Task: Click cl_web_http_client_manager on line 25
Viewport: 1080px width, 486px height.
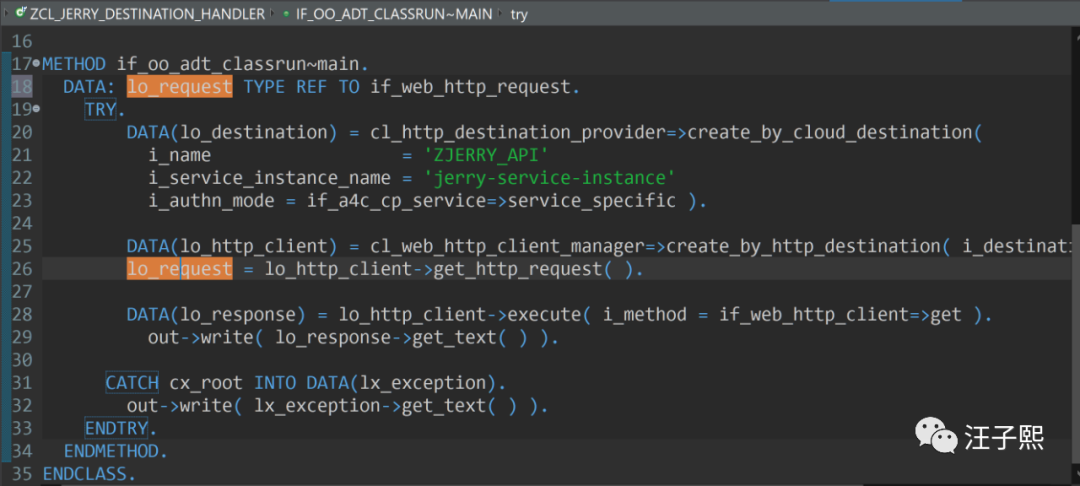Action: (x=508, y=246)
